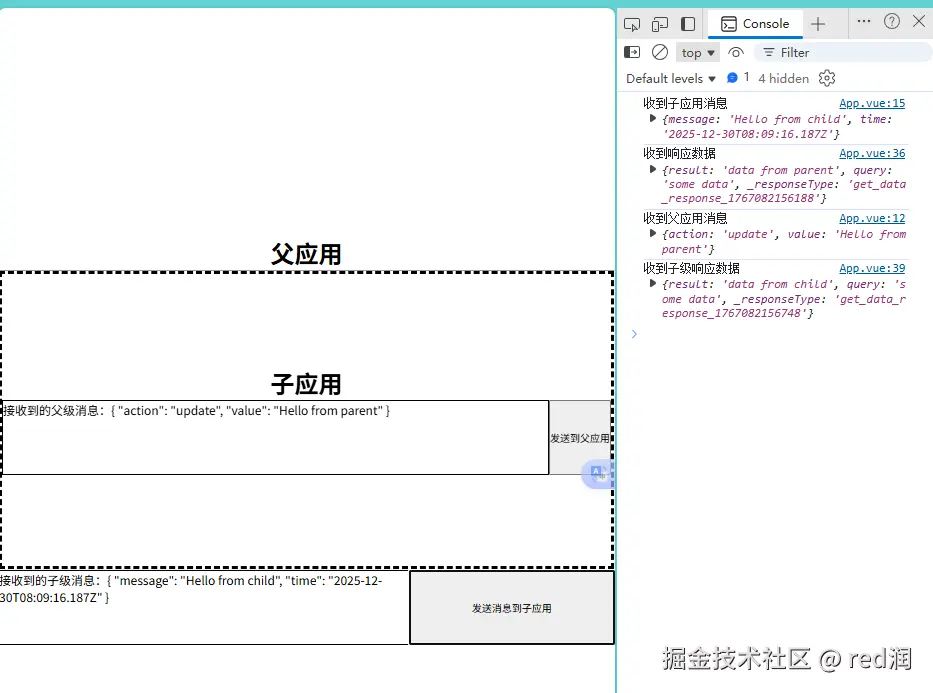Show the console sidebar

point(632,52)
